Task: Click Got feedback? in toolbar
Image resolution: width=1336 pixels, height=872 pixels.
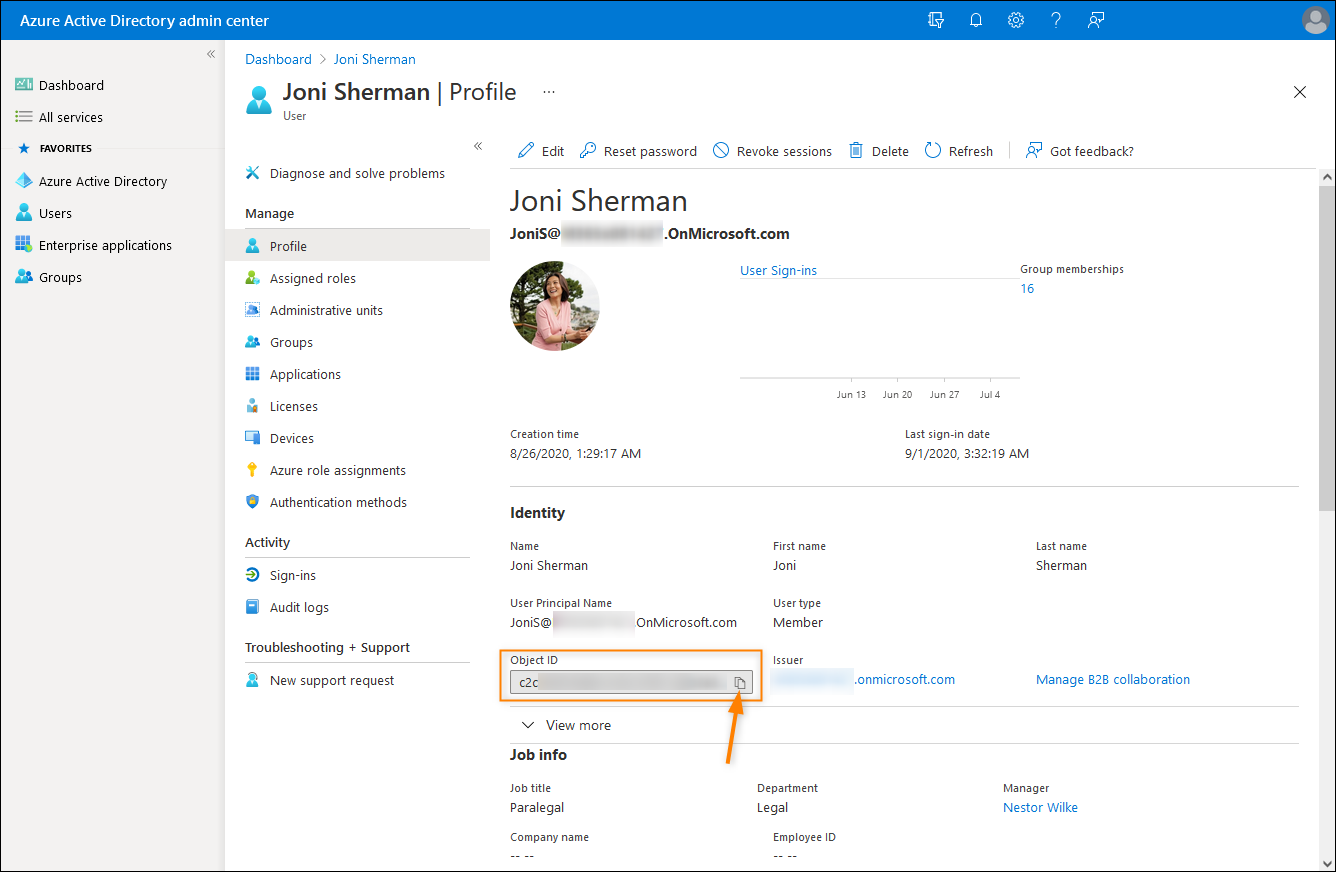Action: (1080, 151)
